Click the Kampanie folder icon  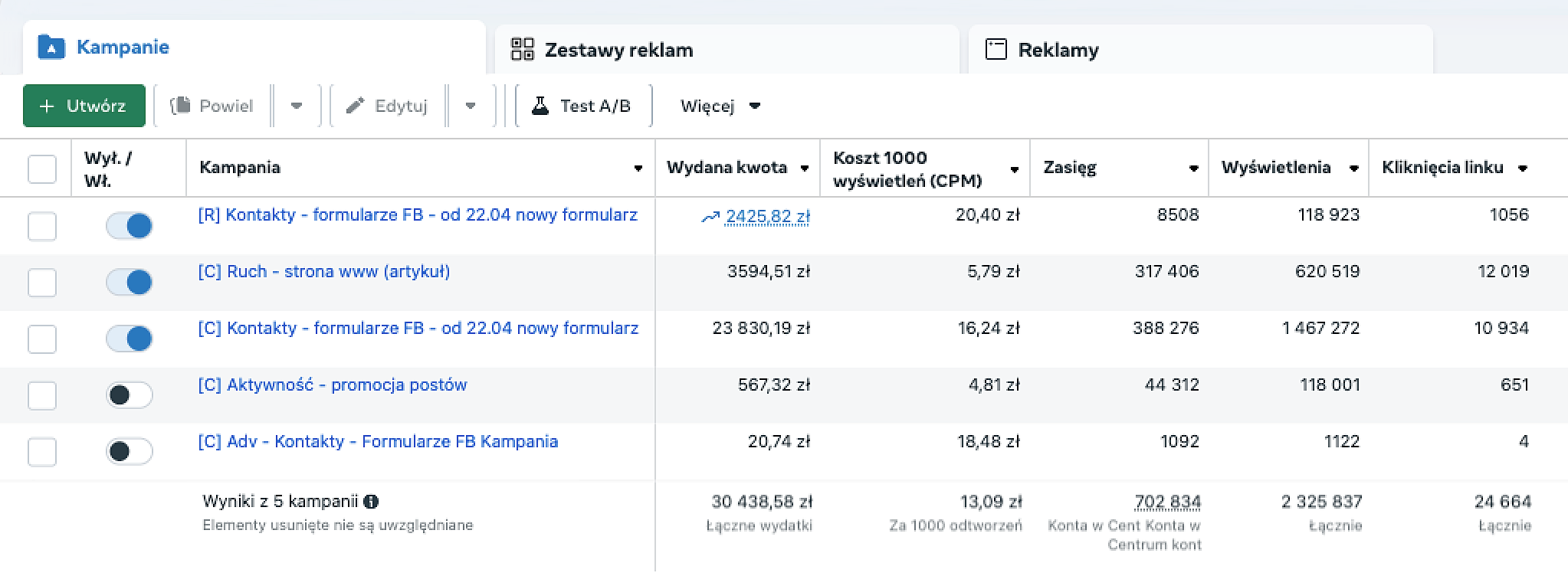coord(51,47)
